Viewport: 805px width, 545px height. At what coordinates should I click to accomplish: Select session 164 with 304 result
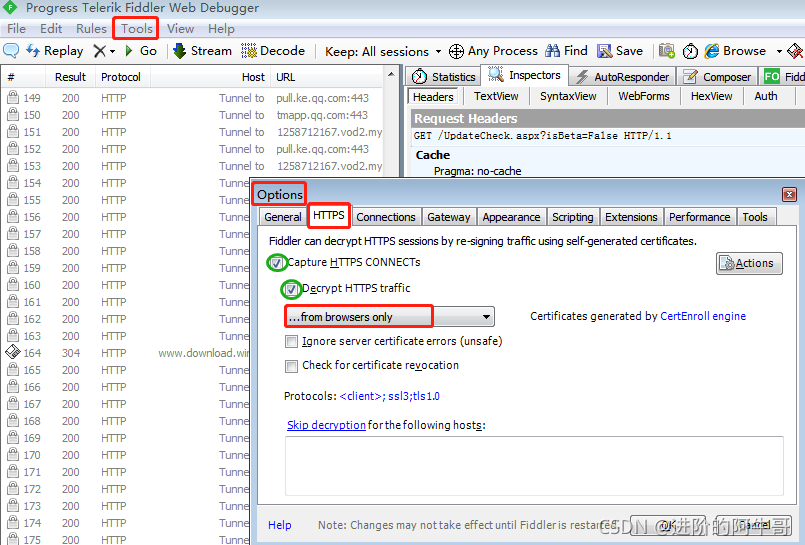click(127, 353)
